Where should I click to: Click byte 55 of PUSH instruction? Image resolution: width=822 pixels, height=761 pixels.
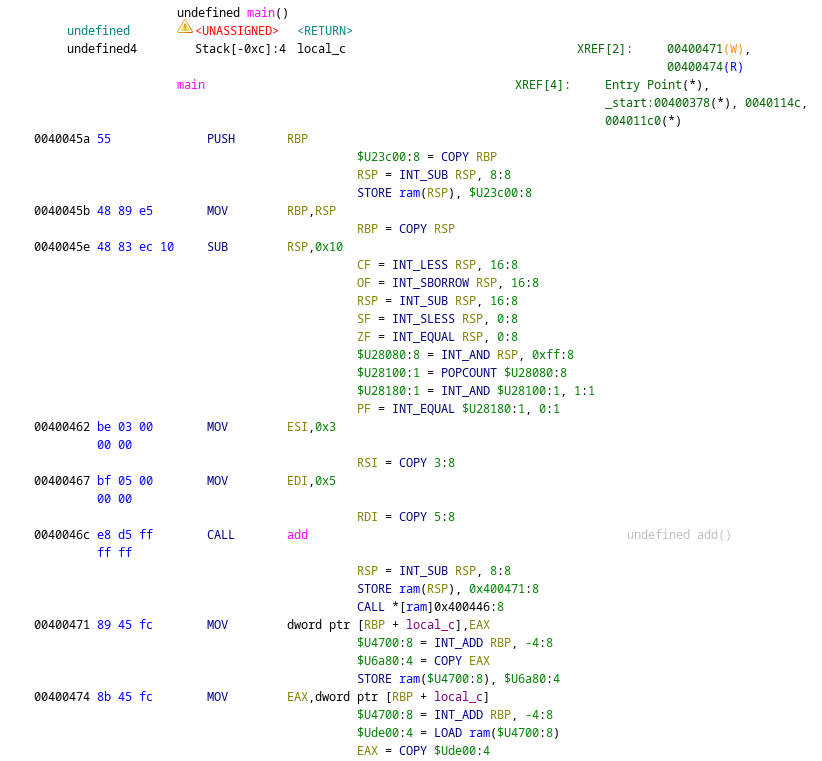point(104,139)
